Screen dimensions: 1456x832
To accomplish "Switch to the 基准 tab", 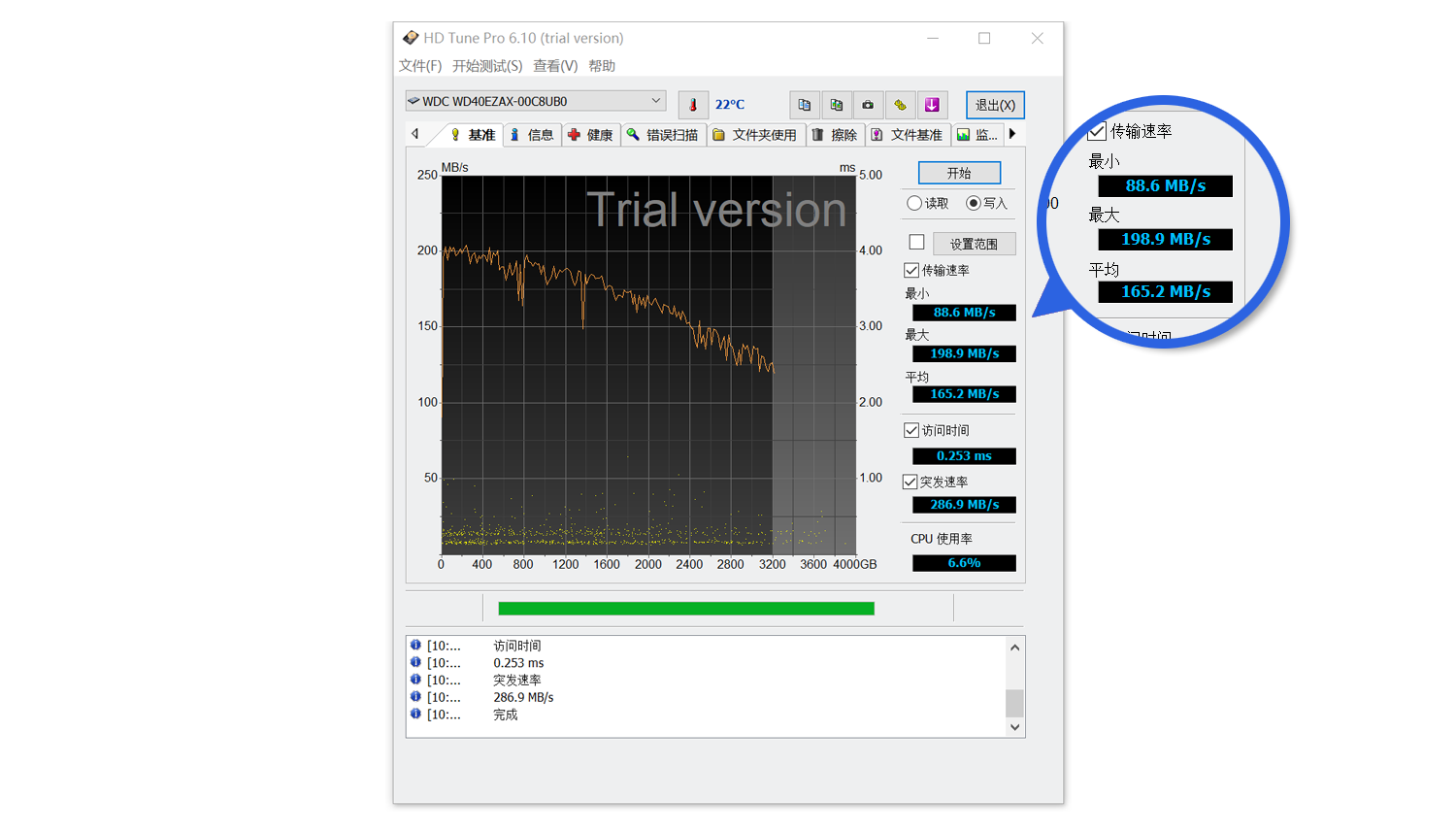I will [473, 135].
